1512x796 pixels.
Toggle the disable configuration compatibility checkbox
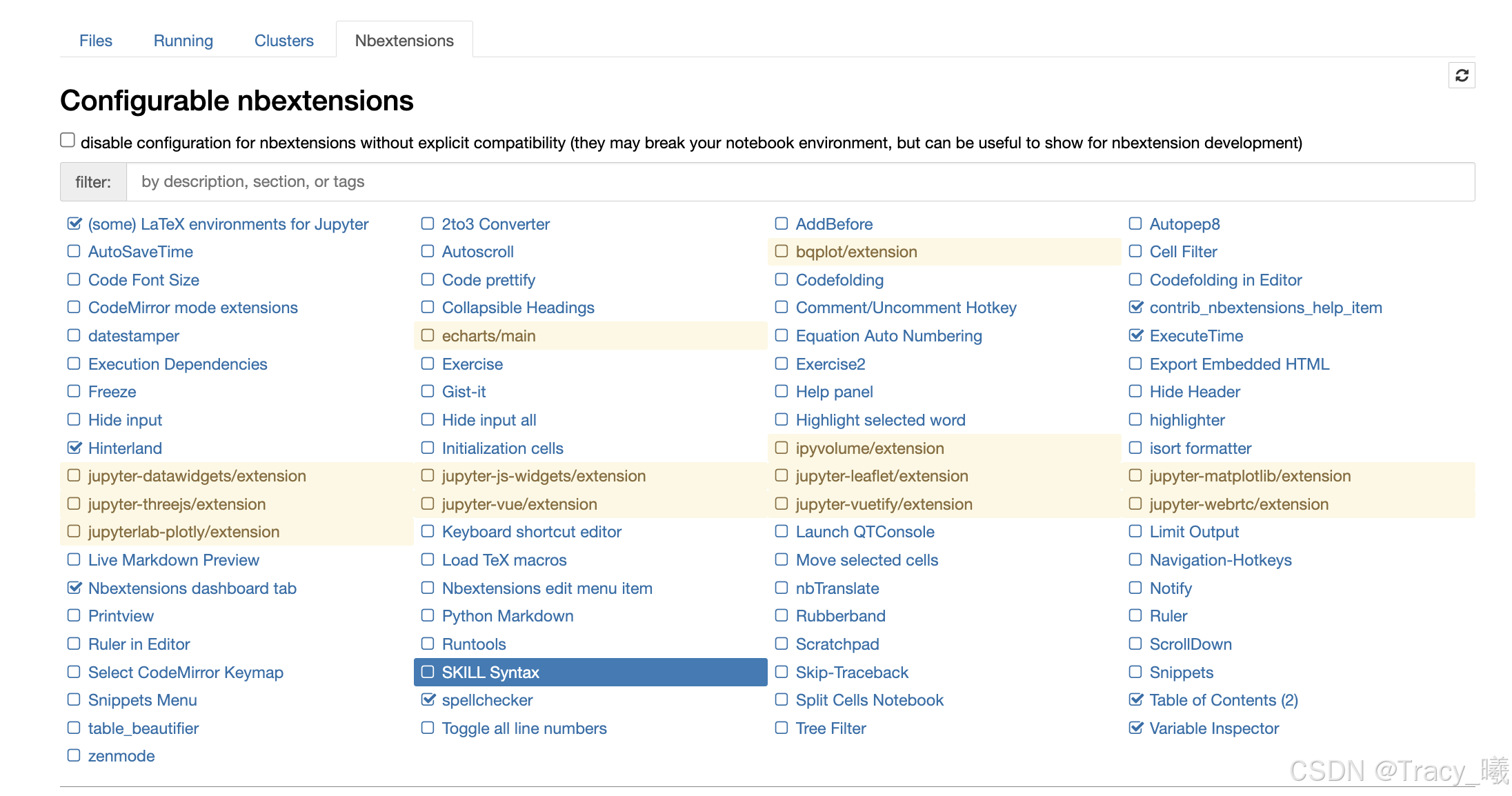pyautogui.click(x=68, y=141)
